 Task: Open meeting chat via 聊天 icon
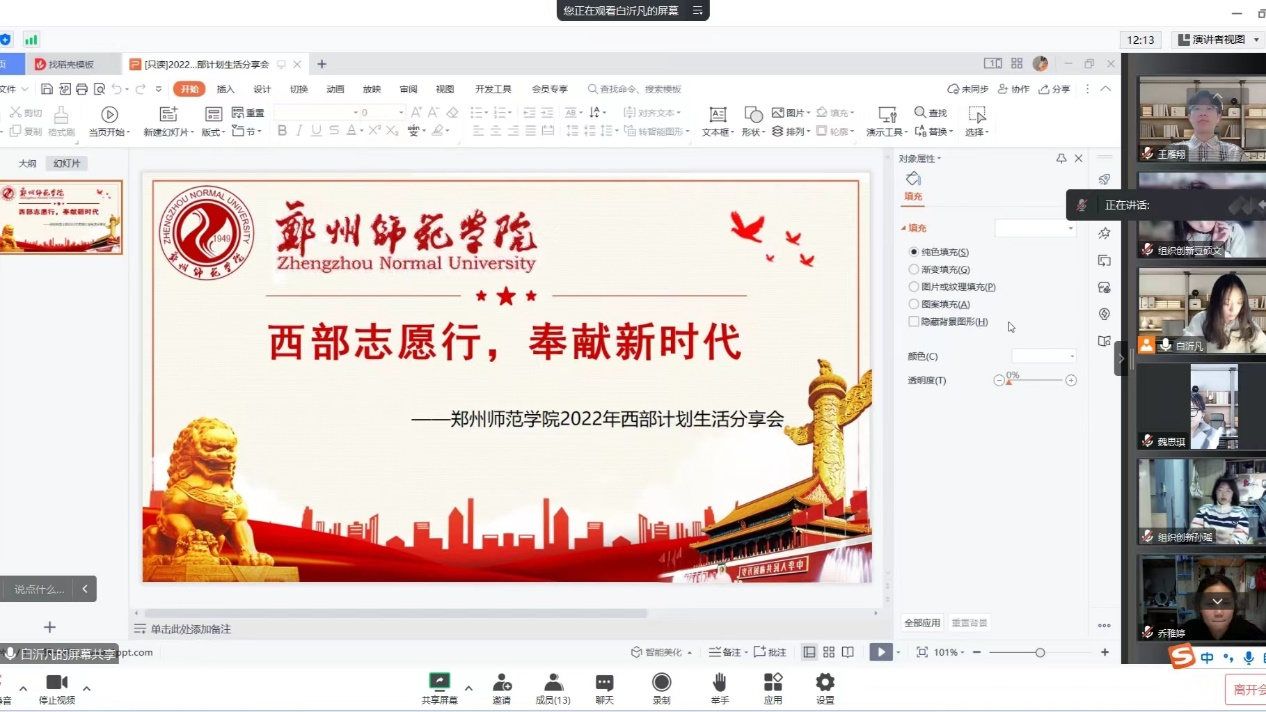pyautogui.click(x=604, y=688)
